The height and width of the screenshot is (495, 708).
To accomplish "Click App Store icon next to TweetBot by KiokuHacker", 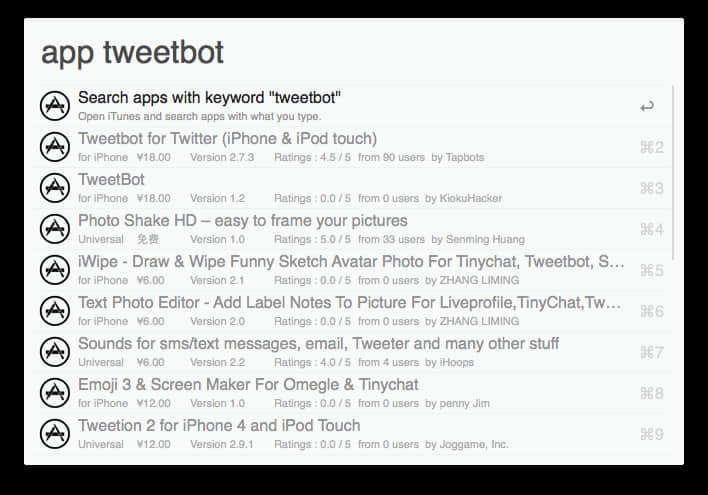I will 55,188.
